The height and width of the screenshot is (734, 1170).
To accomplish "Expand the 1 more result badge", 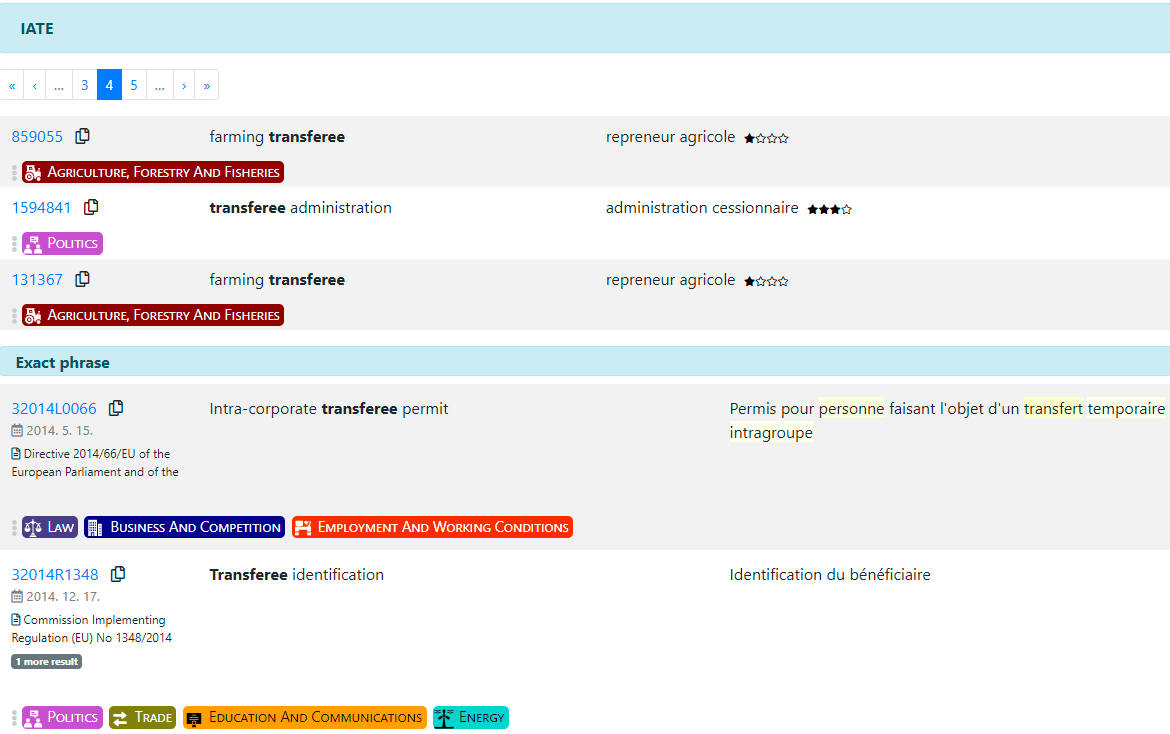I will pos(45,661).
